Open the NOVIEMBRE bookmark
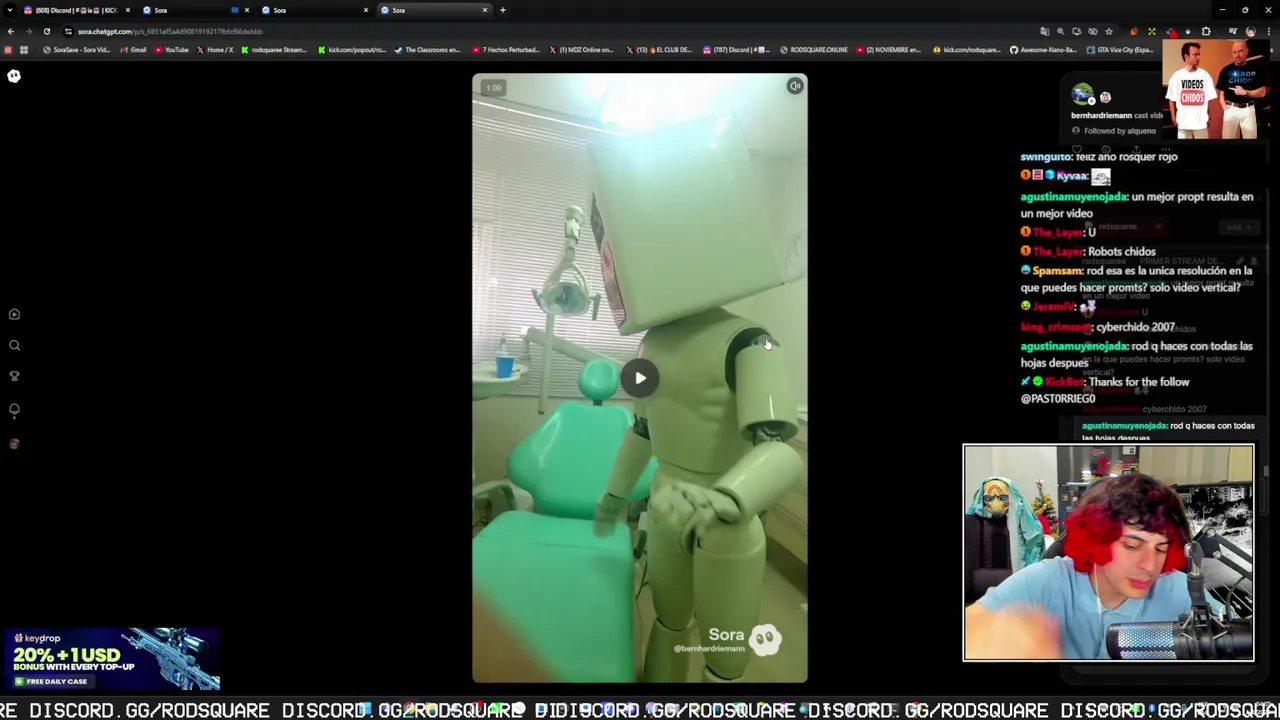The height and width of the screenshot is (720, 1280). (x=889, y=50)
